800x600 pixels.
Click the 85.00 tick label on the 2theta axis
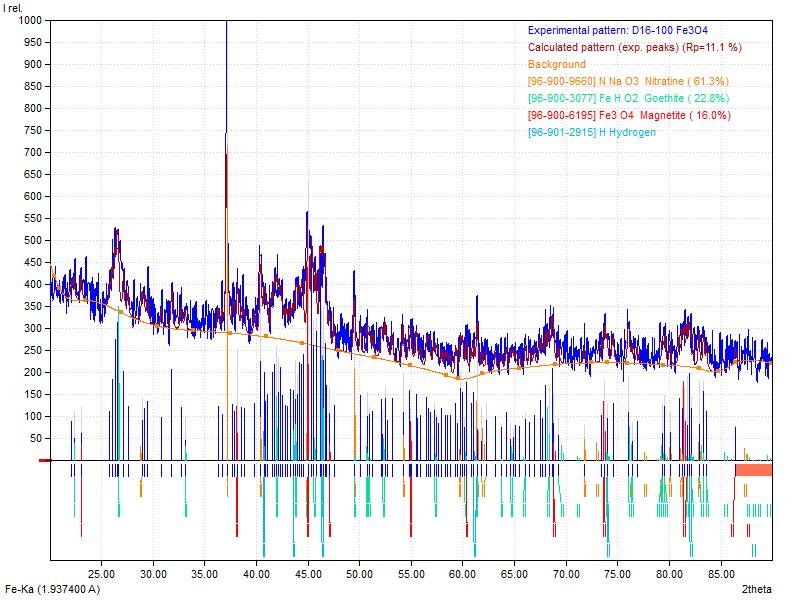click(x=721, y=574)
